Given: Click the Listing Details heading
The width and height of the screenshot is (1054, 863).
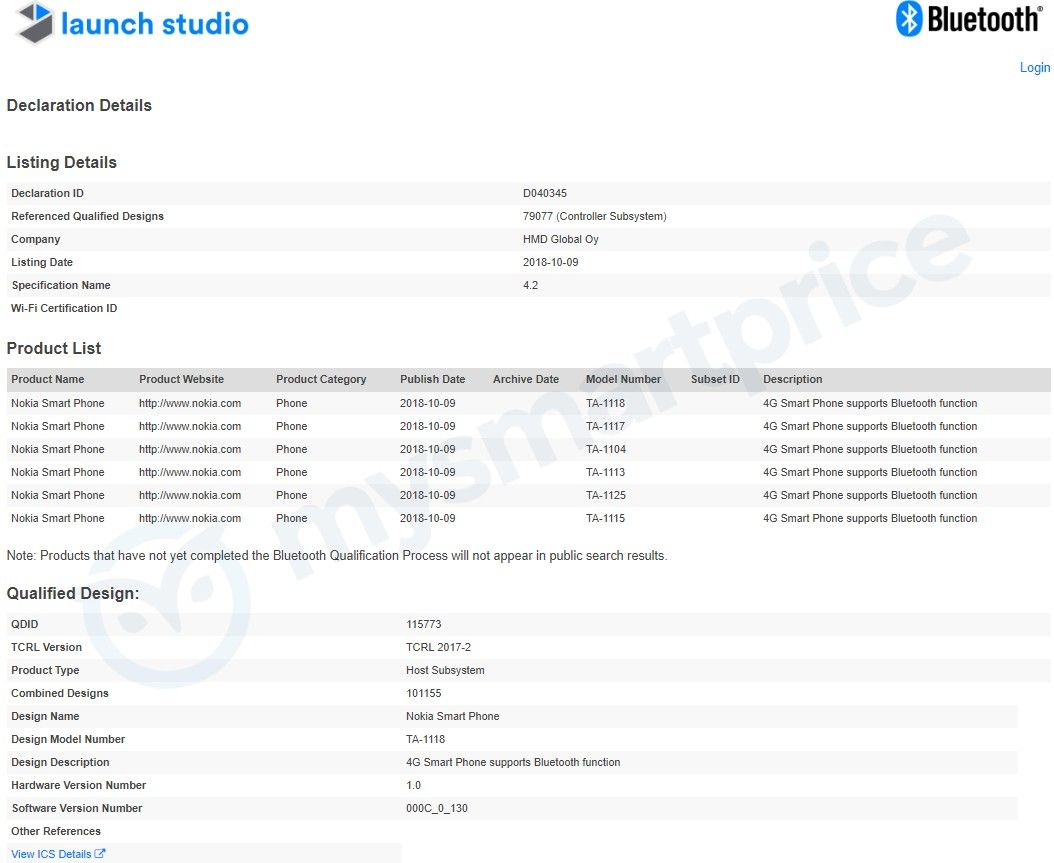Looking at the screenshot, I should (62, 163).
